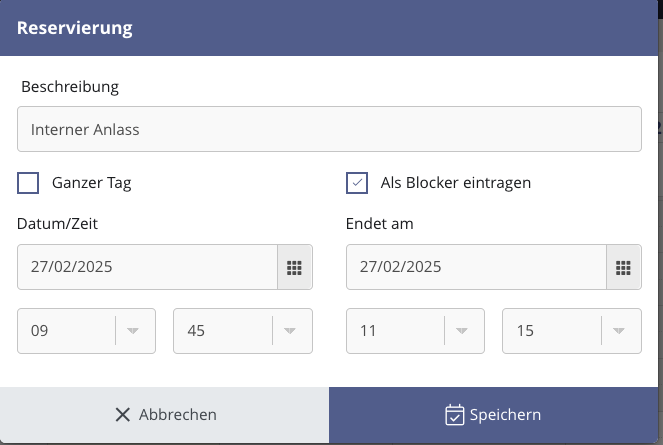The height and width of the screenshot is (445, 663).
Task: Click the arrow of the start hour 09 selector
Action: (133, 331)
